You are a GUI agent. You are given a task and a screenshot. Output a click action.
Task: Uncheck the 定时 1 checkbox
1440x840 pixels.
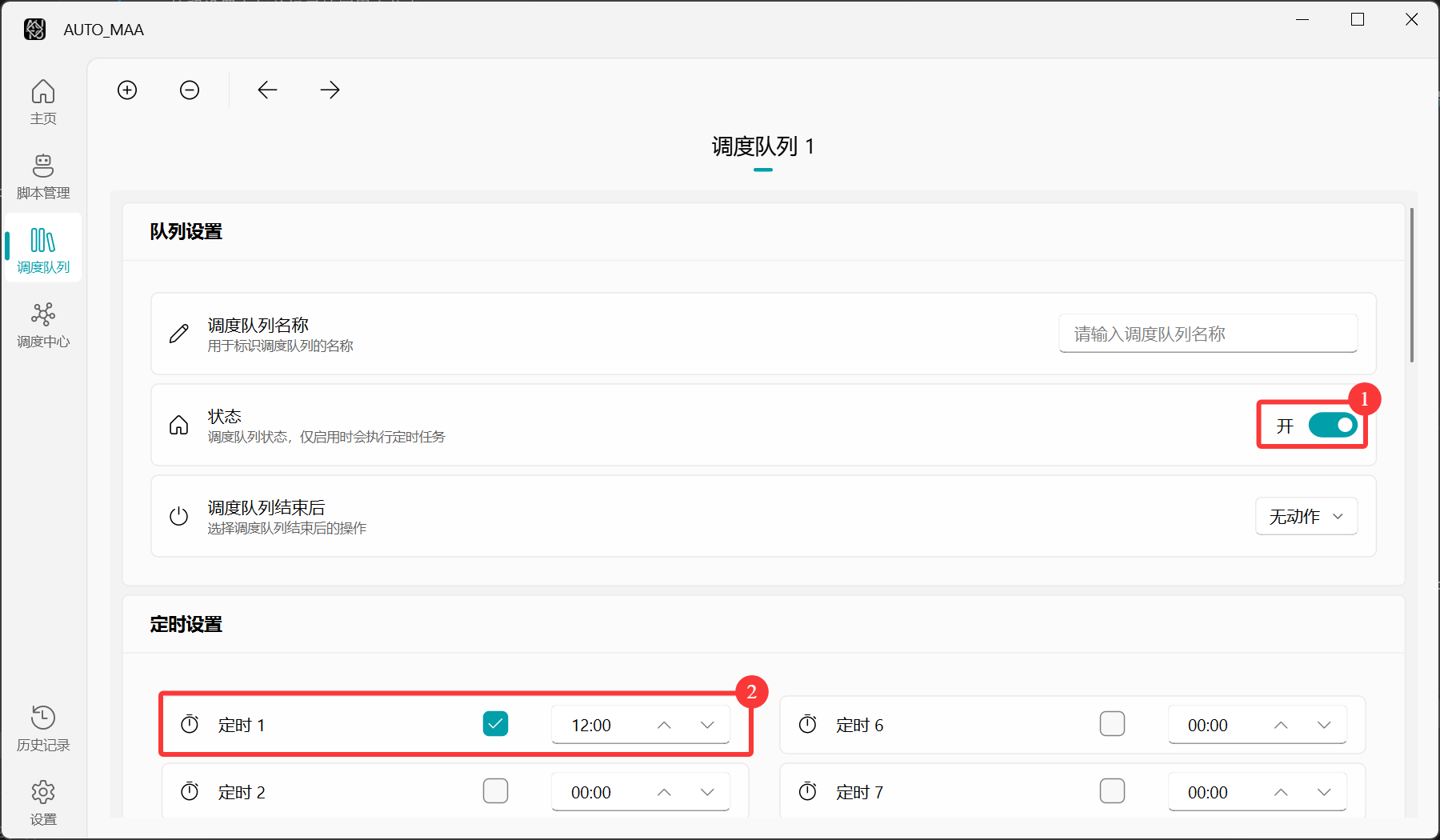pyautogui.click(x=495, y=724)
